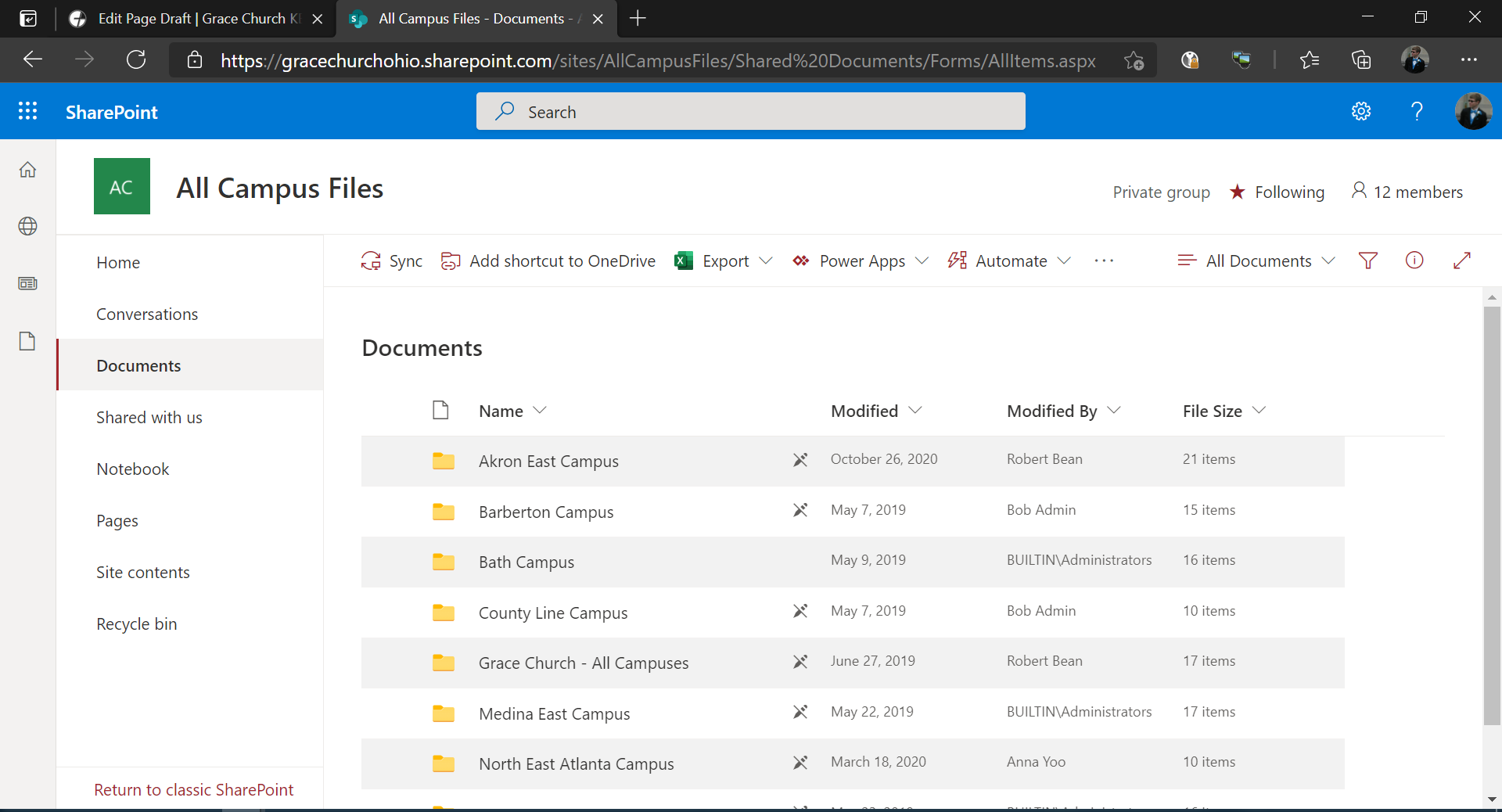The width and height of the screenshot is (1502, 812).
Task: Go to SharePoint home icon in left rail
Action: [28, 170]
